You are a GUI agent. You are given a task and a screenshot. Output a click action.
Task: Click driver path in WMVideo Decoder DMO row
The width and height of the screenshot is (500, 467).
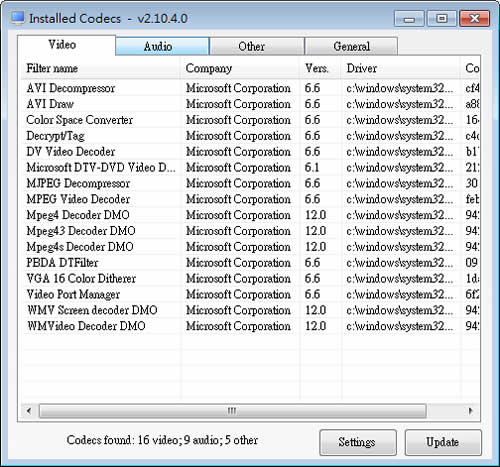pos(400,326)
